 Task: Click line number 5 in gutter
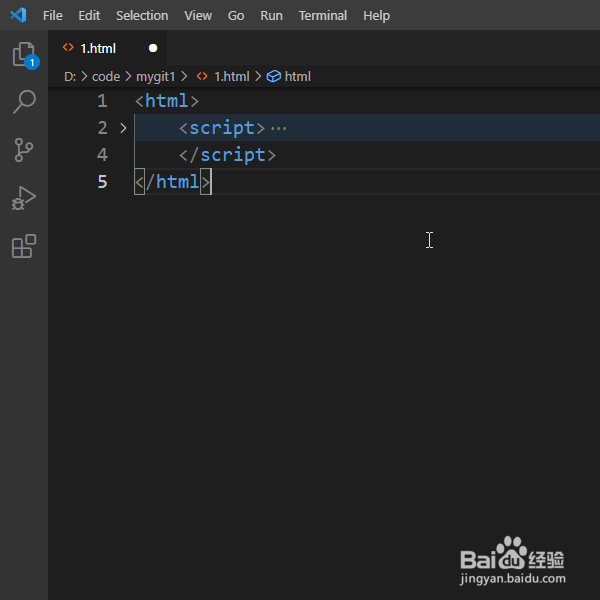(102, 181)
